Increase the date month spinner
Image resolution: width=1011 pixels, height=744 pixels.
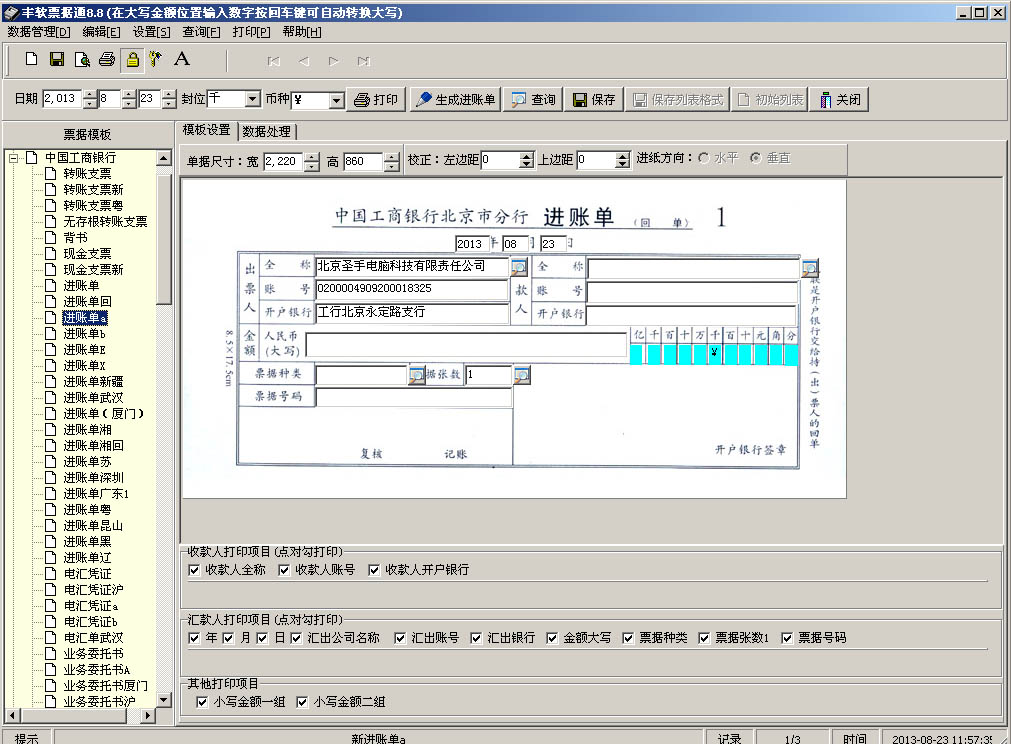tap(129, 94)
